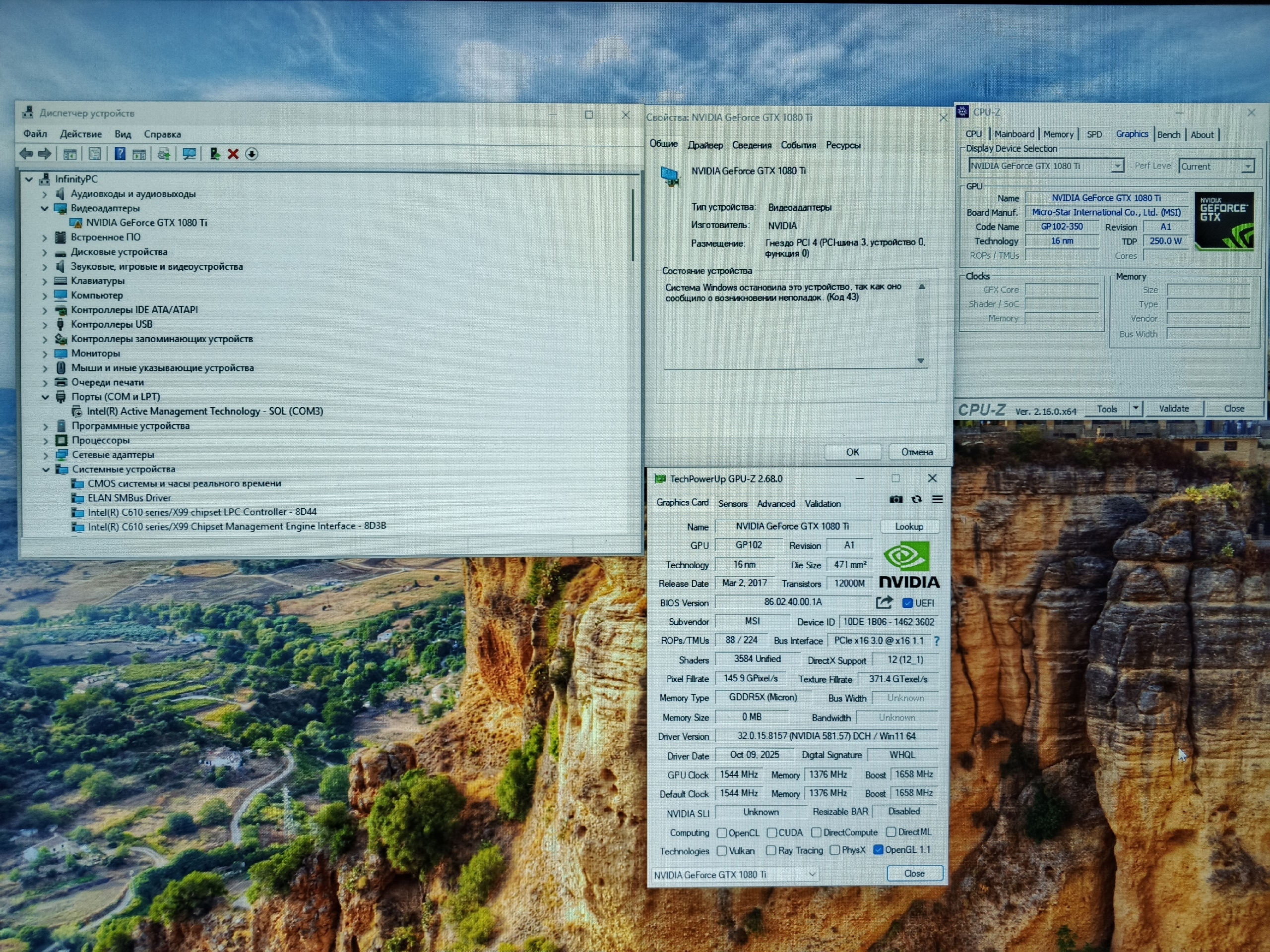Toggle the UEFI checkbox in GPU-Z

(x=908, y=603)
